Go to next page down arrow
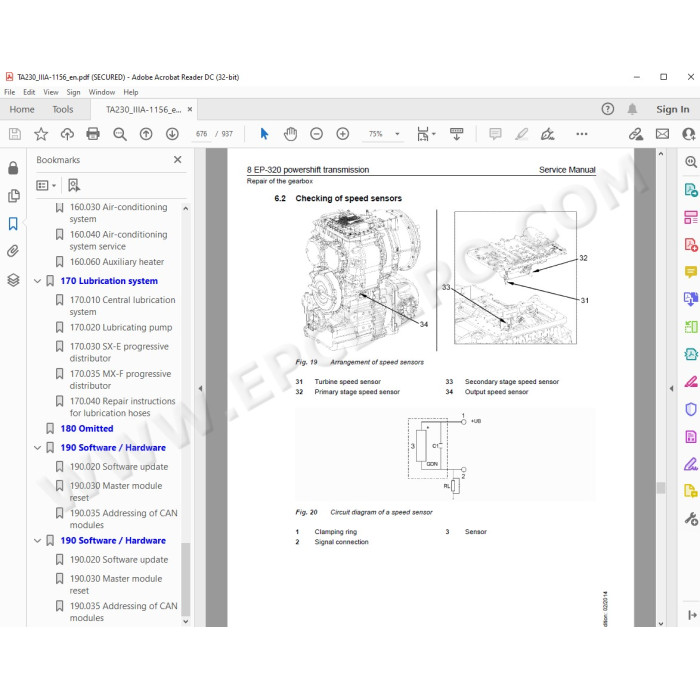This screenshot has height=700, width=700. pyautogui.click(x=172, y=134)
